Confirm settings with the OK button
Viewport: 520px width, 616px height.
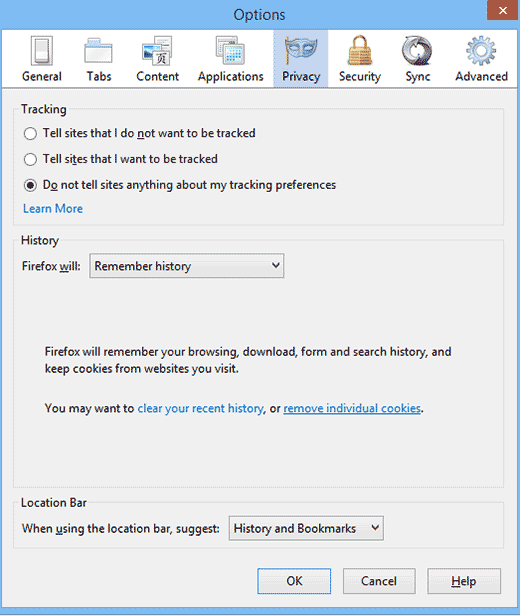point(294,581)
